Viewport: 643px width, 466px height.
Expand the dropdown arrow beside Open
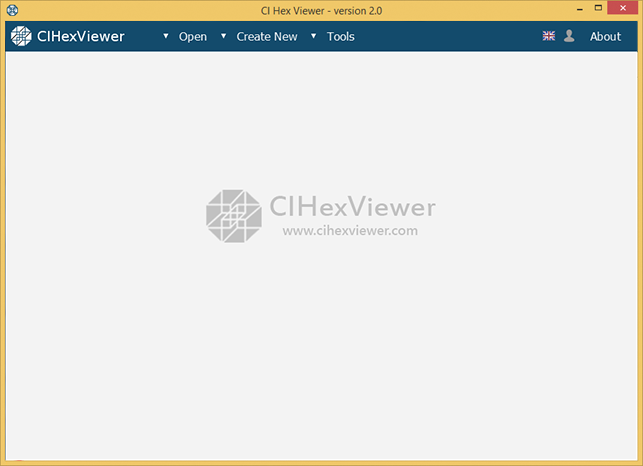[166, 36]
